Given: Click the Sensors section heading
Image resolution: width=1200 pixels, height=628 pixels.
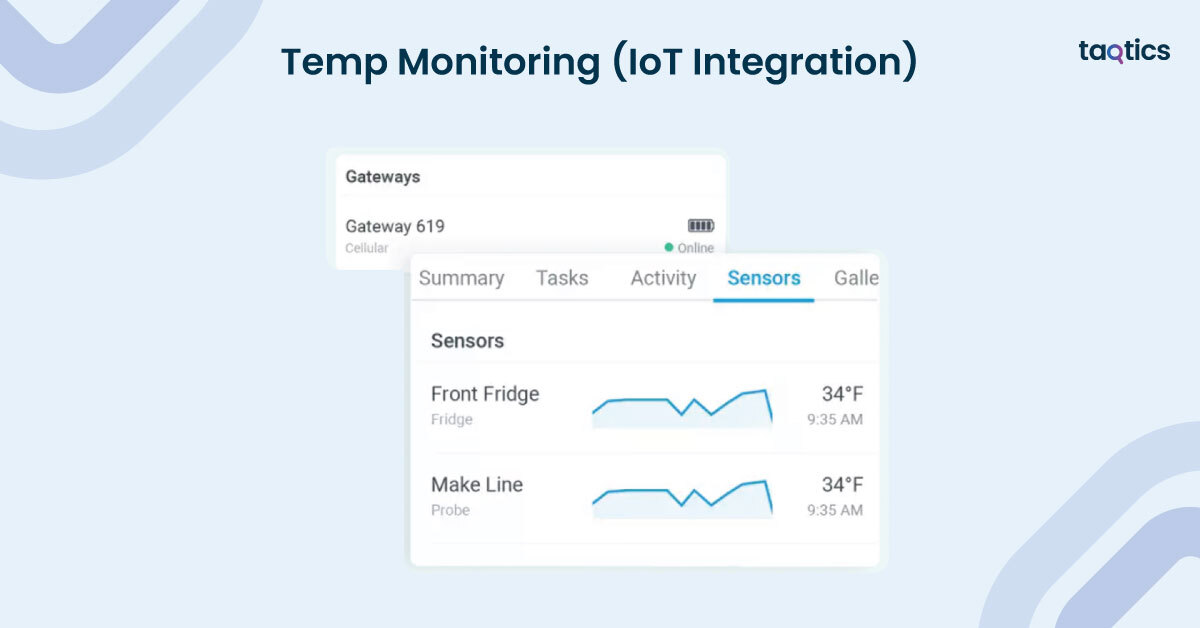Looking at the screenshot, I should click(467, 341).
